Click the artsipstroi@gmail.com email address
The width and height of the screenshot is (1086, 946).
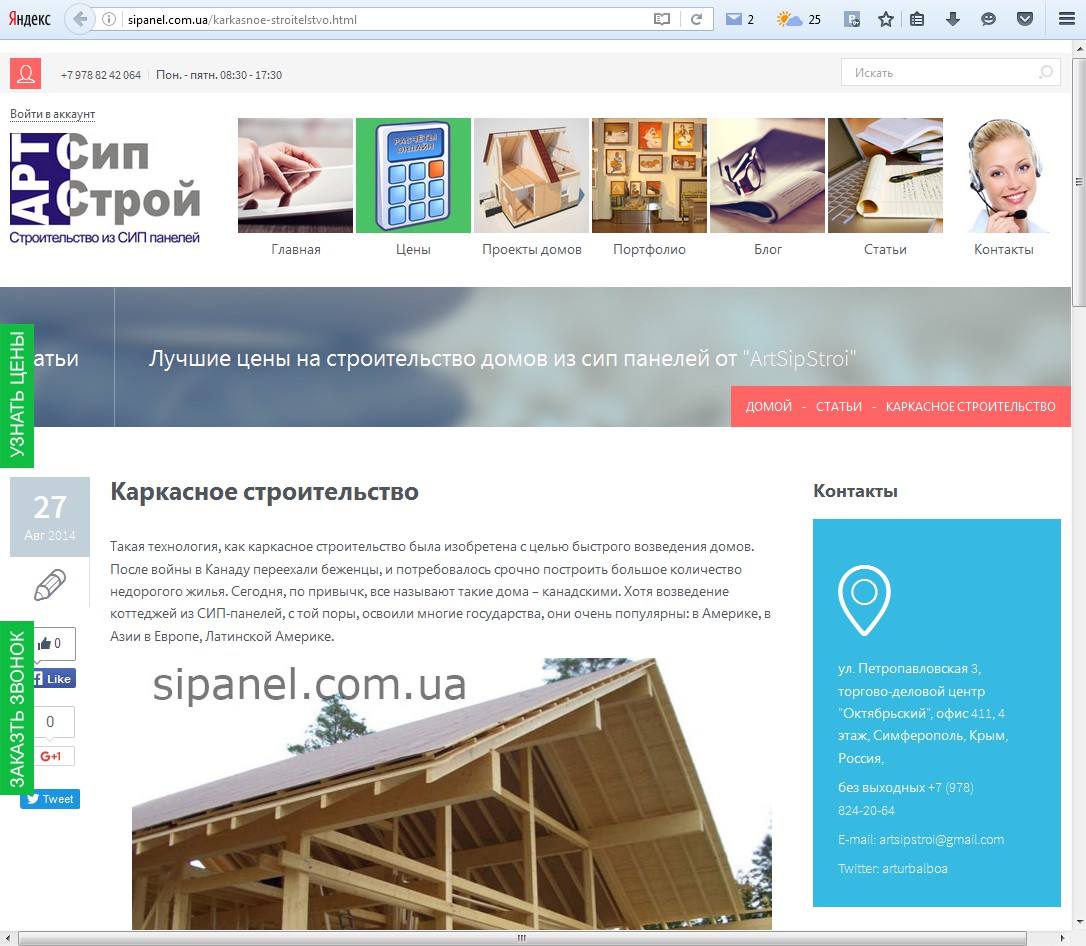pyautogui.click(x=941, y=839)
